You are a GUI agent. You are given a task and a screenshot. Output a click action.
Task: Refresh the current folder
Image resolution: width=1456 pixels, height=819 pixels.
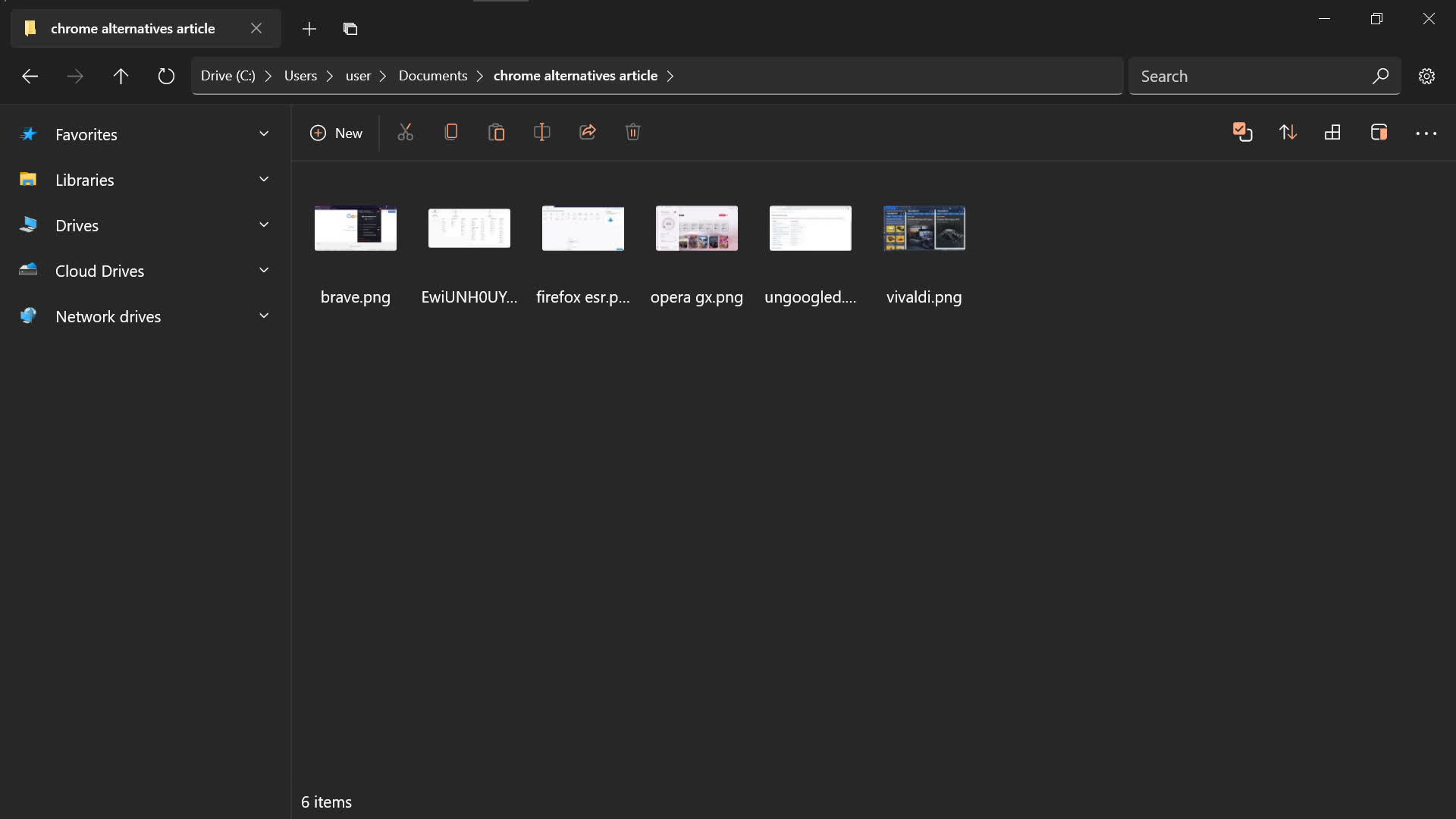pos(166,76)
